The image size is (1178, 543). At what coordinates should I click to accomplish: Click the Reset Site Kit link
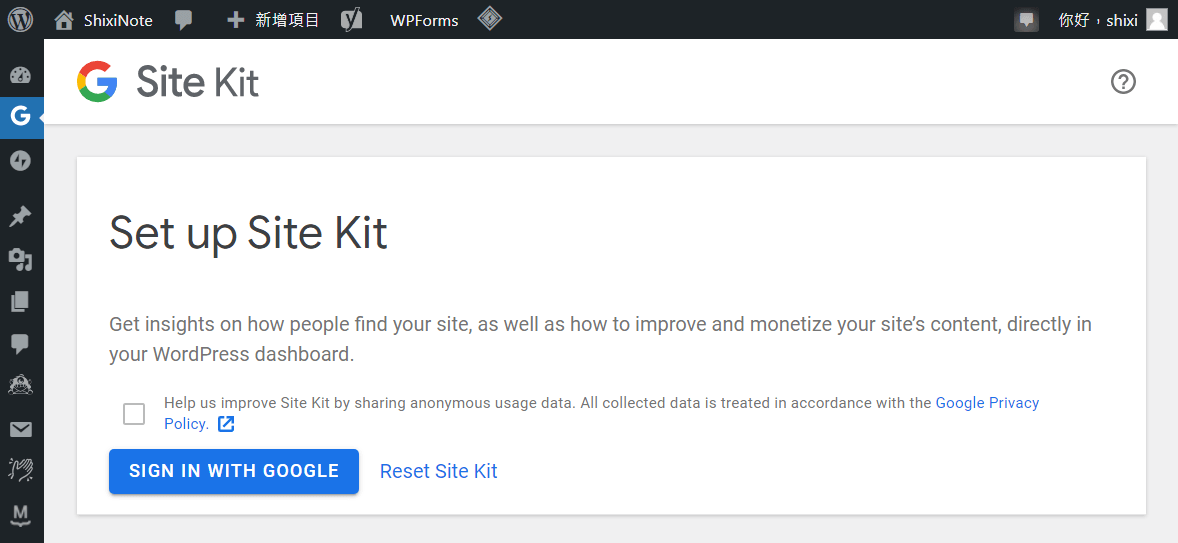[x=439, y=472]
